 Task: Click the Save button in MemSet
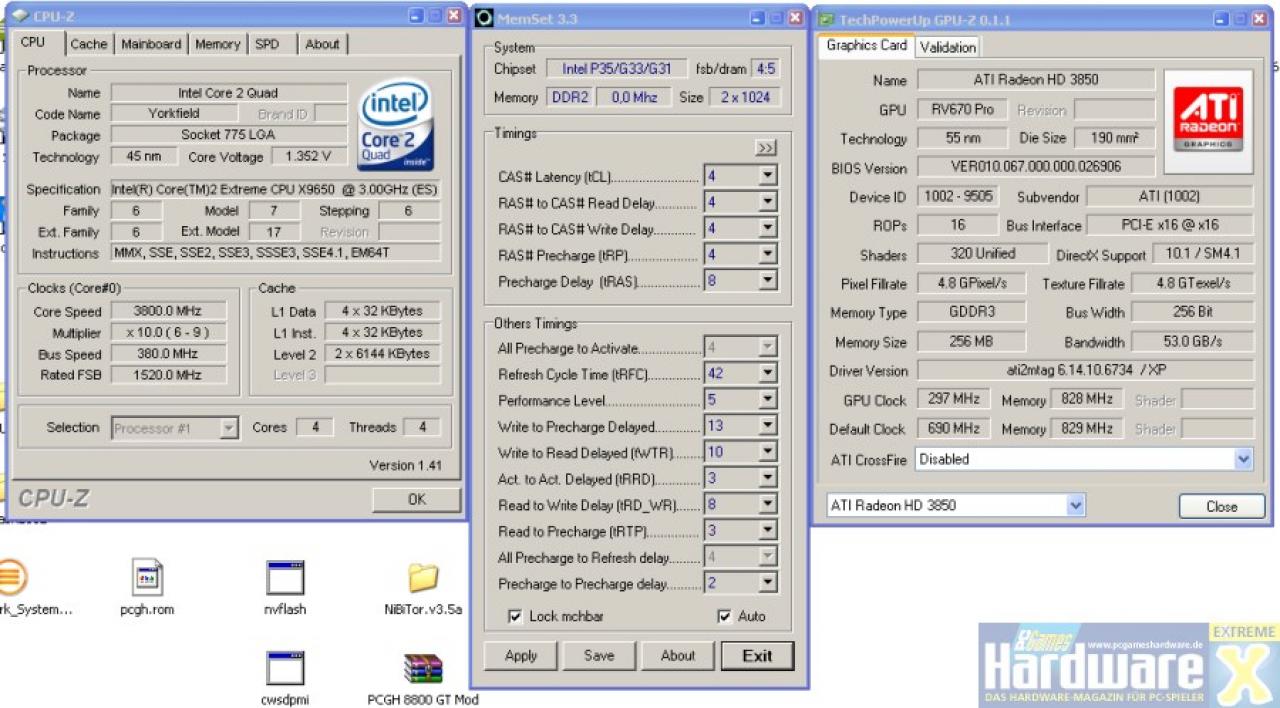599,656
